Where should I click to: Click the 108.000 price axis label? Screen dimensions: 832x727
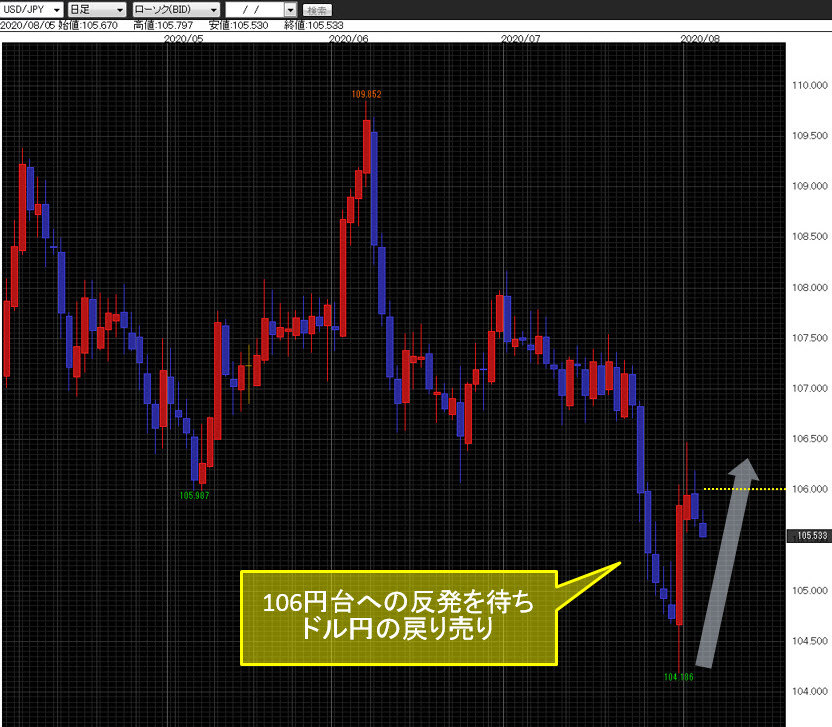(x=810, y=287)
